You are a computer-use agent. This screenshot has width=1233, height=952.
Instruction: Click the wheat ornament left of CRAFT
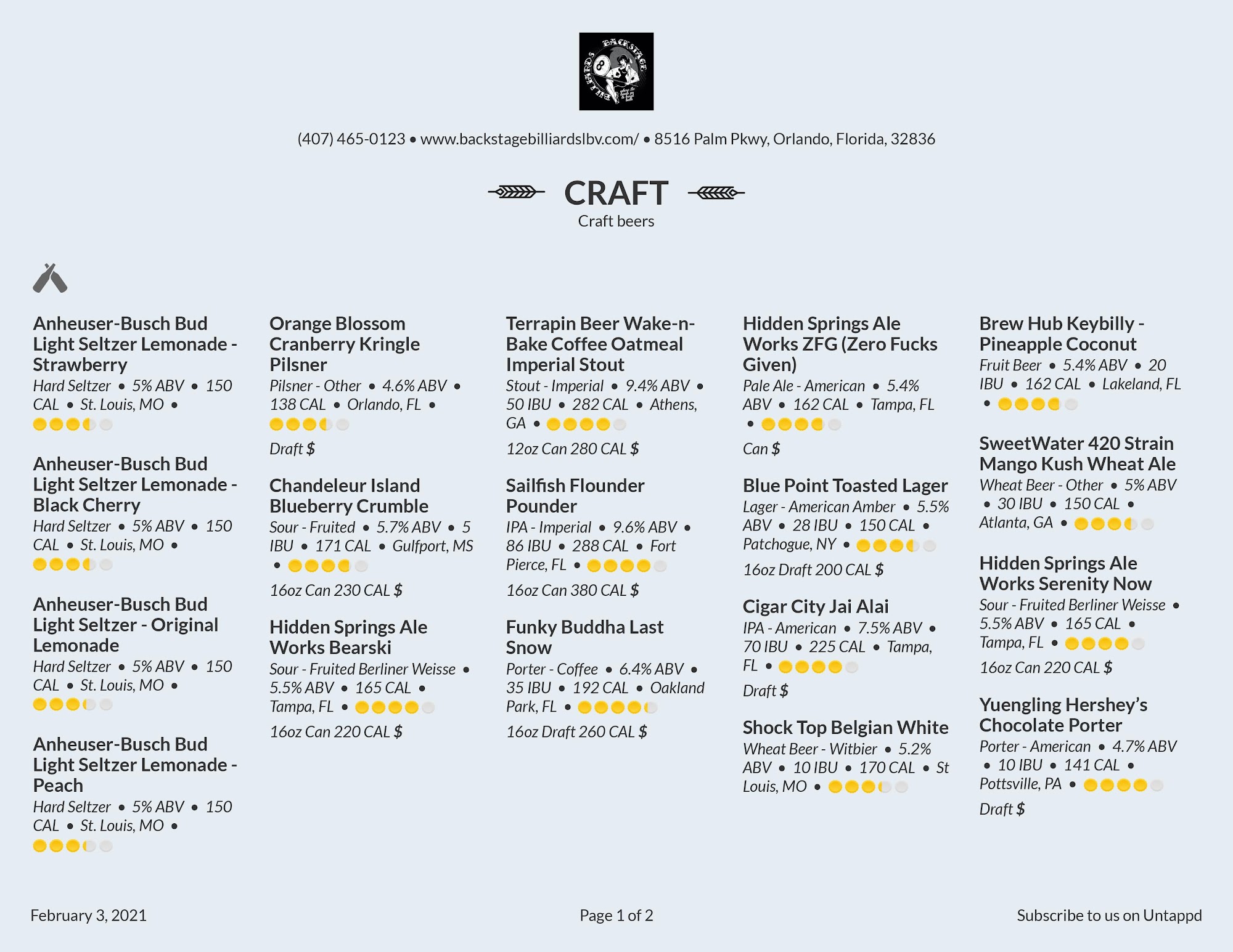click(x=517, y=192)
